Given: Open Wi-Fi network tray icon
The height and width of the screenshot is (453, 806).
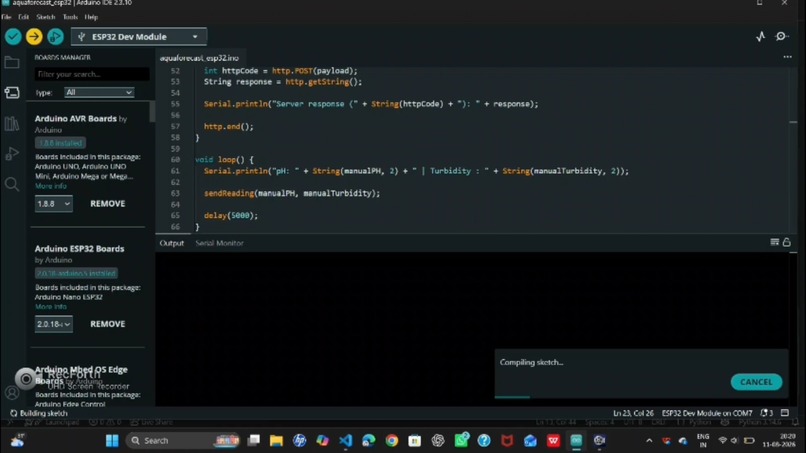Looking at the screenshot, I should [x=722, y=441].
